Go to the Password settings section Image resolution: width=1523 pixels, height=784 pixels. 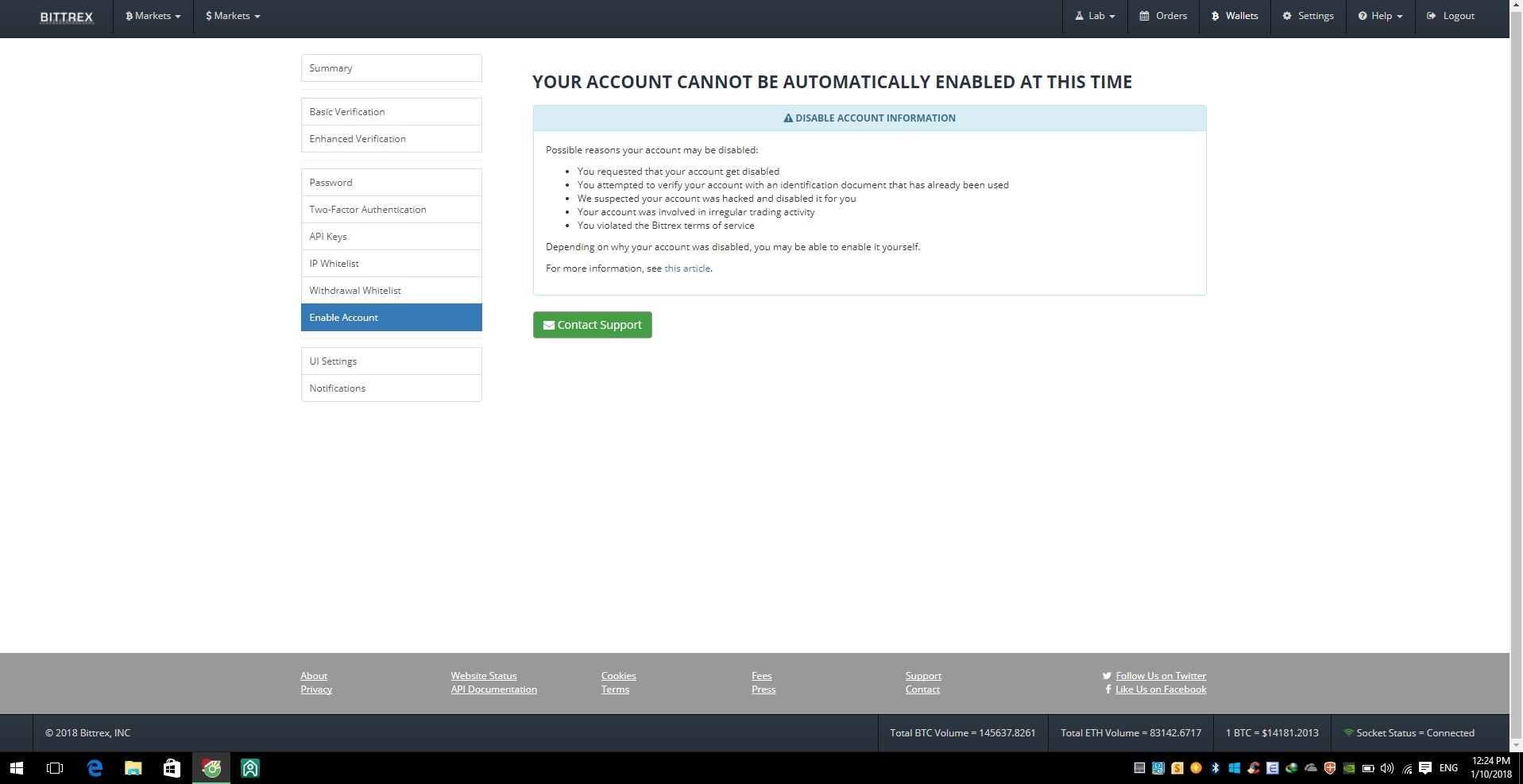click(x=392, y=183)
